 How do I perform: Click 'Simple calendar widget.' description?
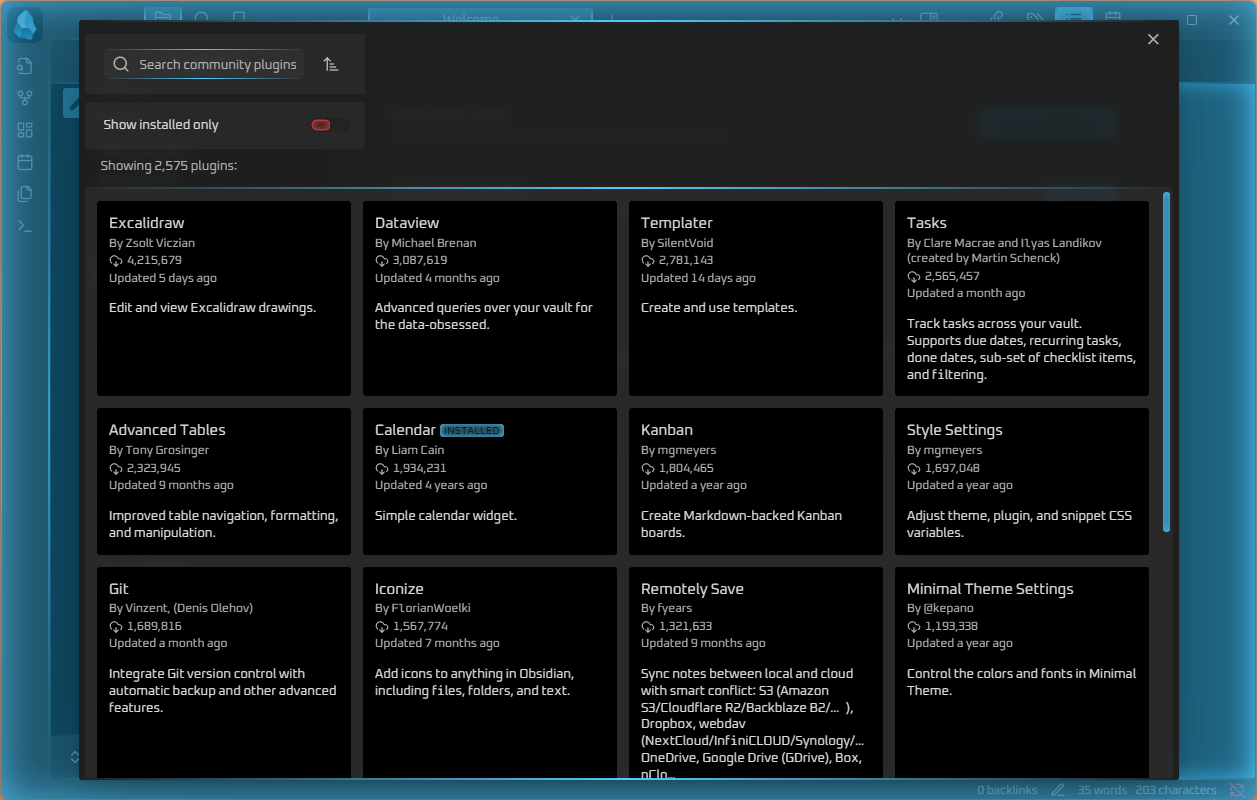coord(445,516)
